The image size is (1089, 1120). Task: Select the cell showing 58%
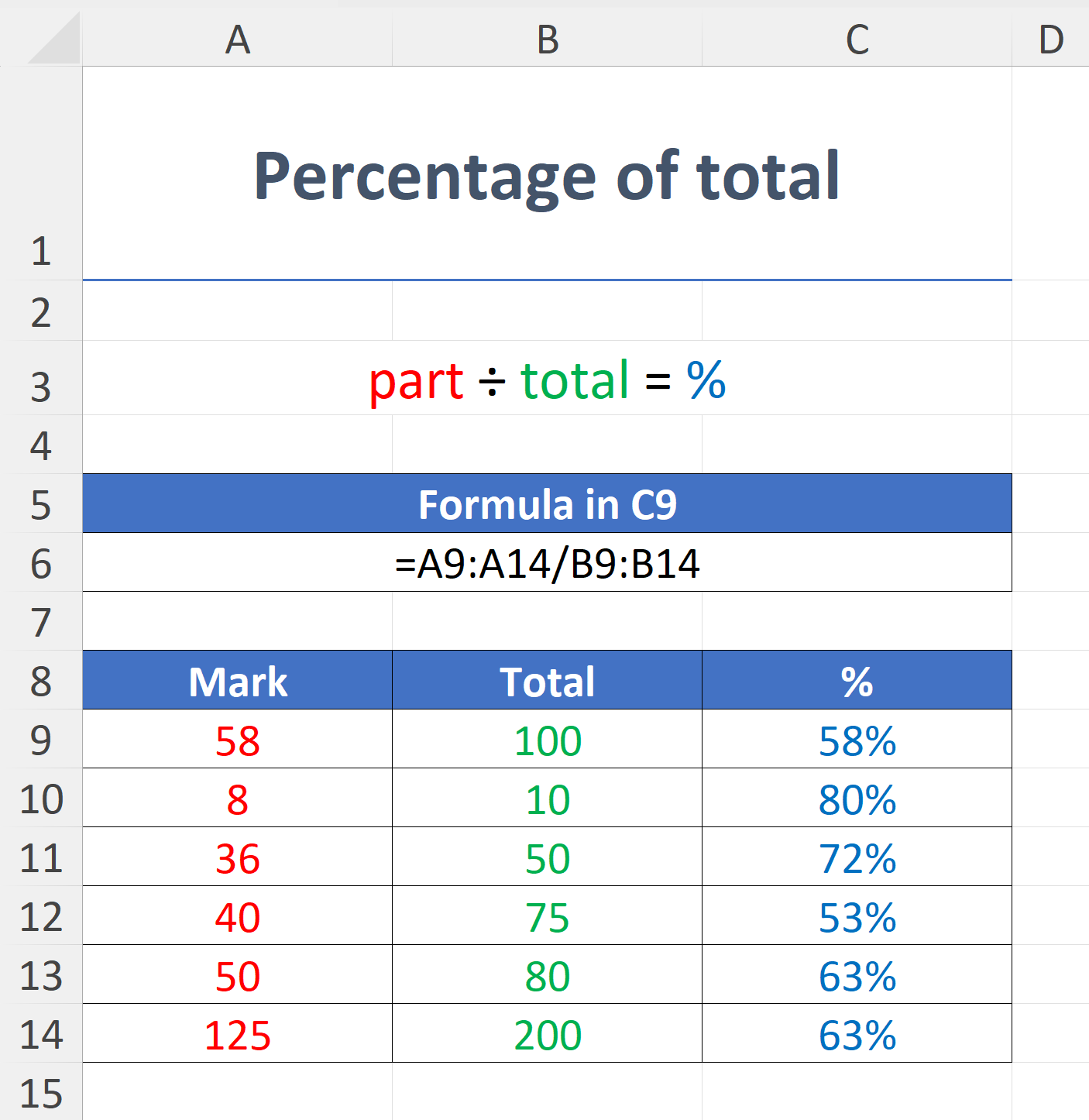(x=856, y=740)
